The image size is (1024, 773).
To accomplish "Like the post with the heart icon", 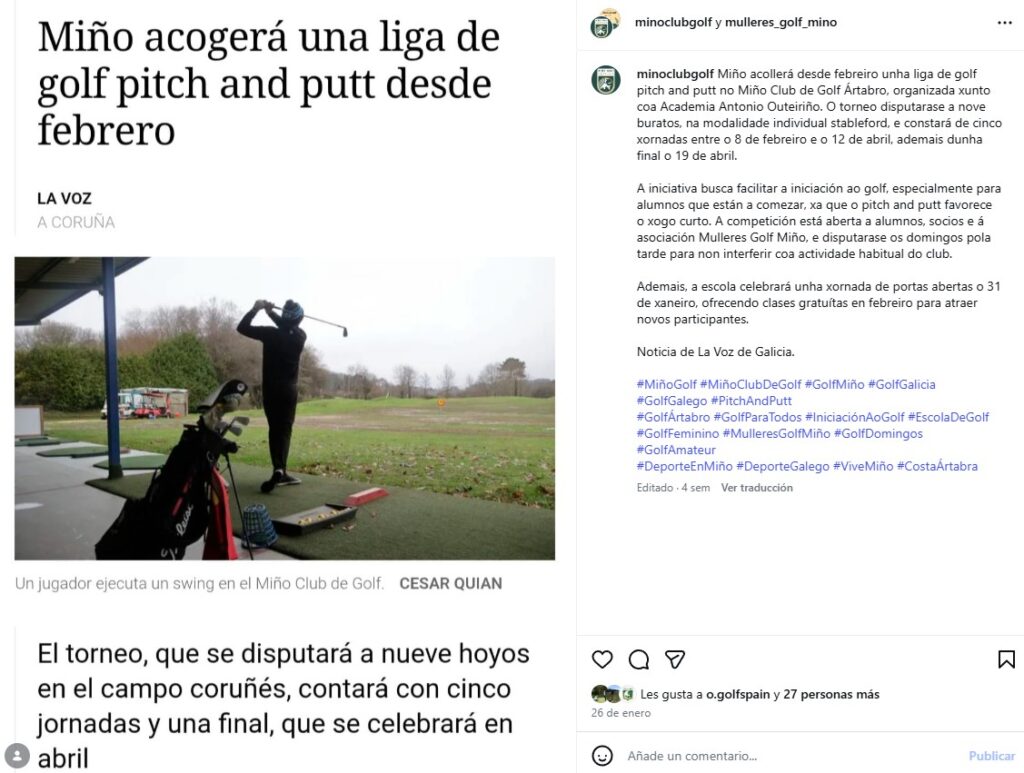I will tap(602, 659).
